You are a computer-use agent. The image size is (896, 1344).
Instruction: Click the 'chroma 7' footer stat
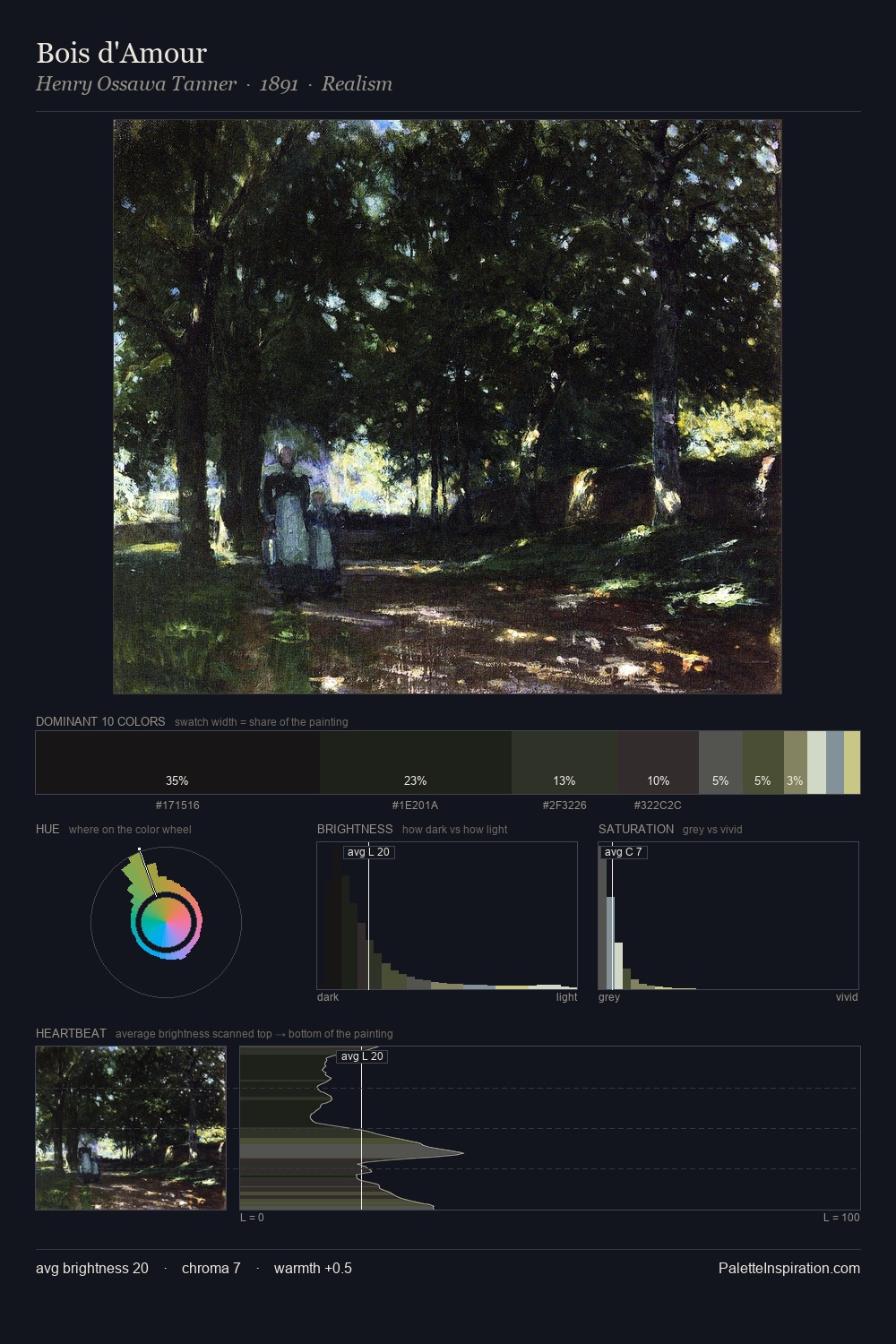point(211,1268)
